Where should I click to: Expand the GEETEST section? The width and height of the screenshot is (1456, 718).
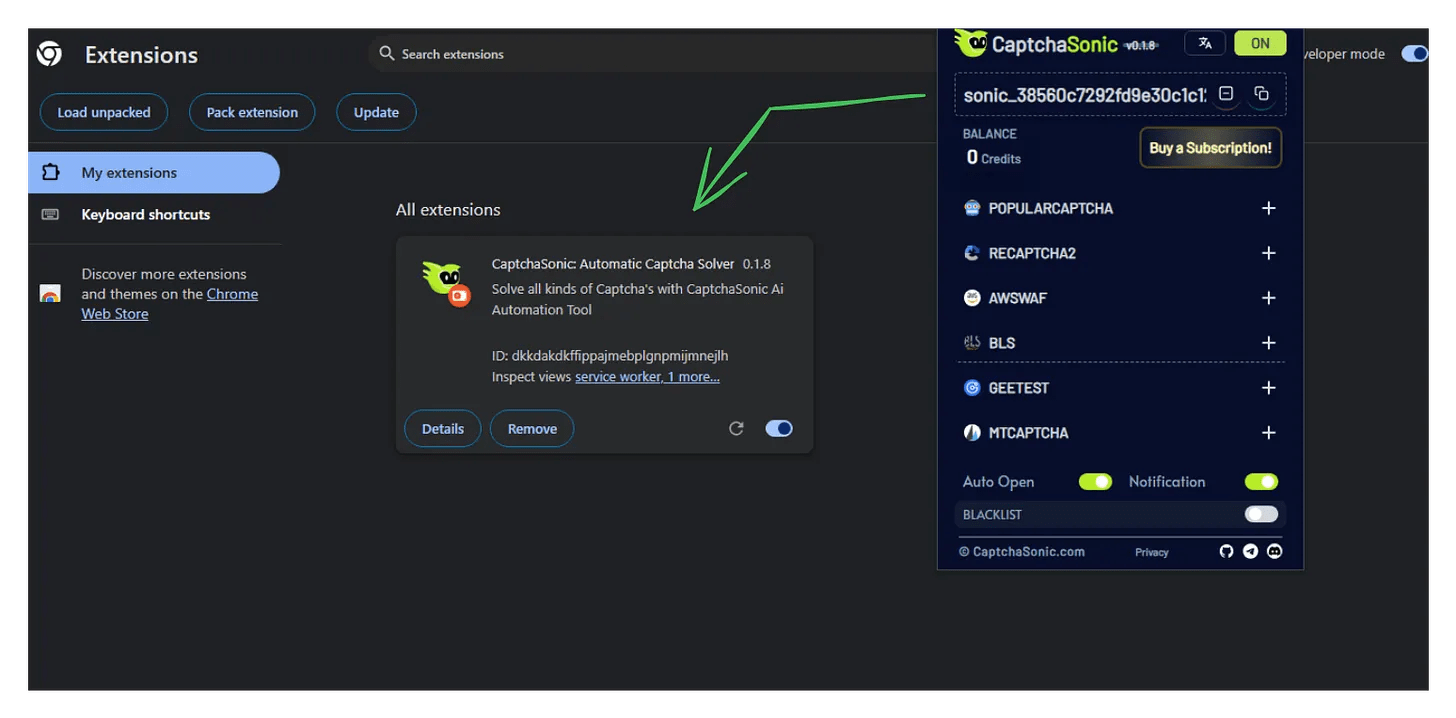[1268, 388]
